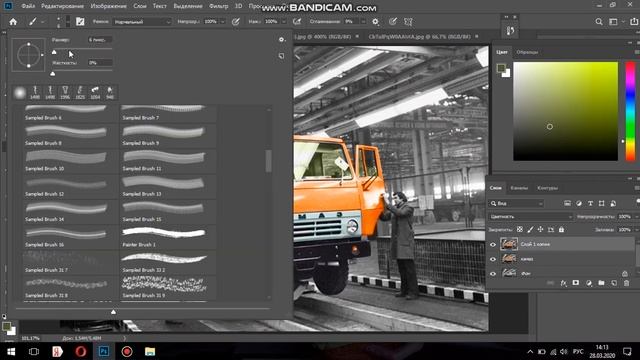Click the hue spectrum strip
The height and width of the screenshot is (360, 640).
tap(630, 111)
